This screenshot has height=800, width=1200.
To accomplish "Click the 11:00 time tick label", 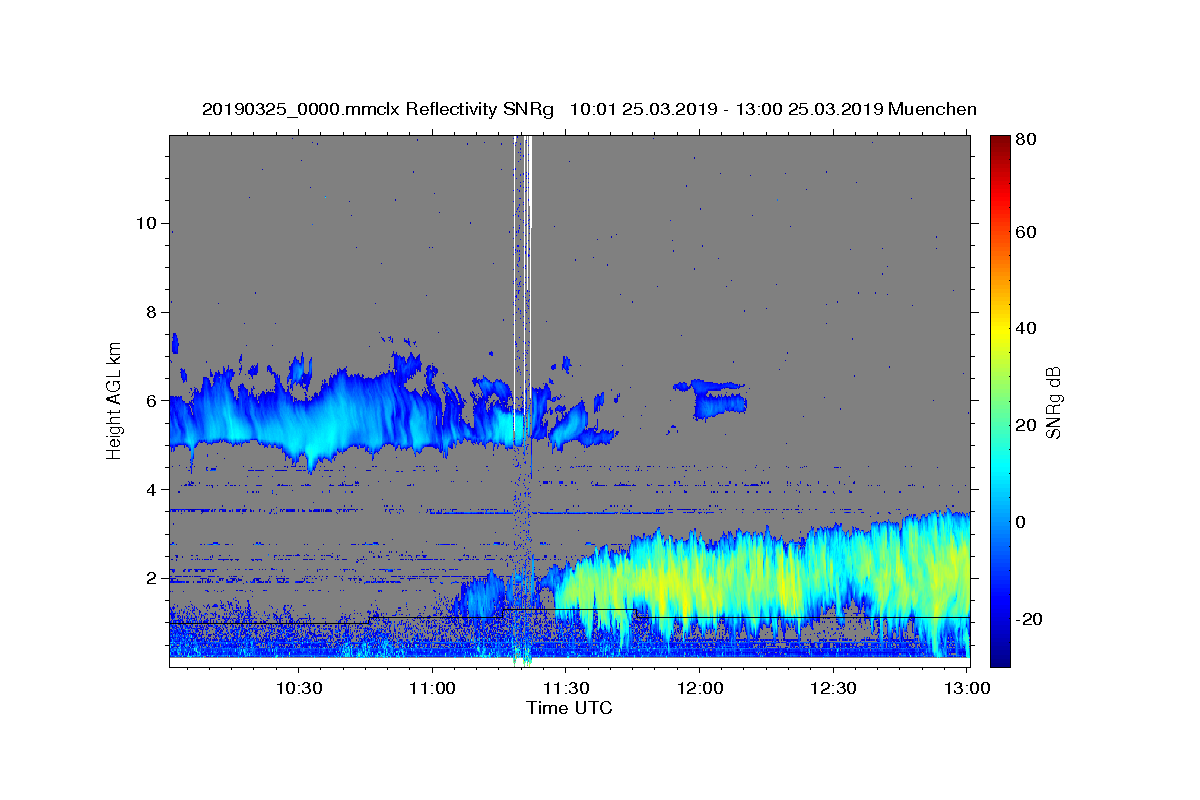I will click(x=433, y=688).
